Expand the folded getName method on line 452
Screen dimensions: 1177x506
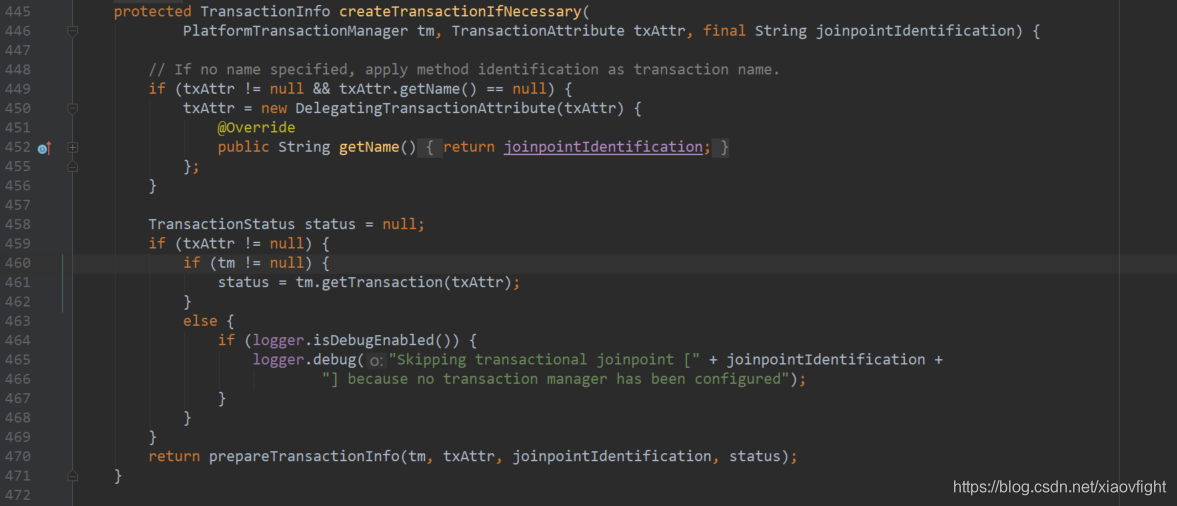[x=73, y=148]
